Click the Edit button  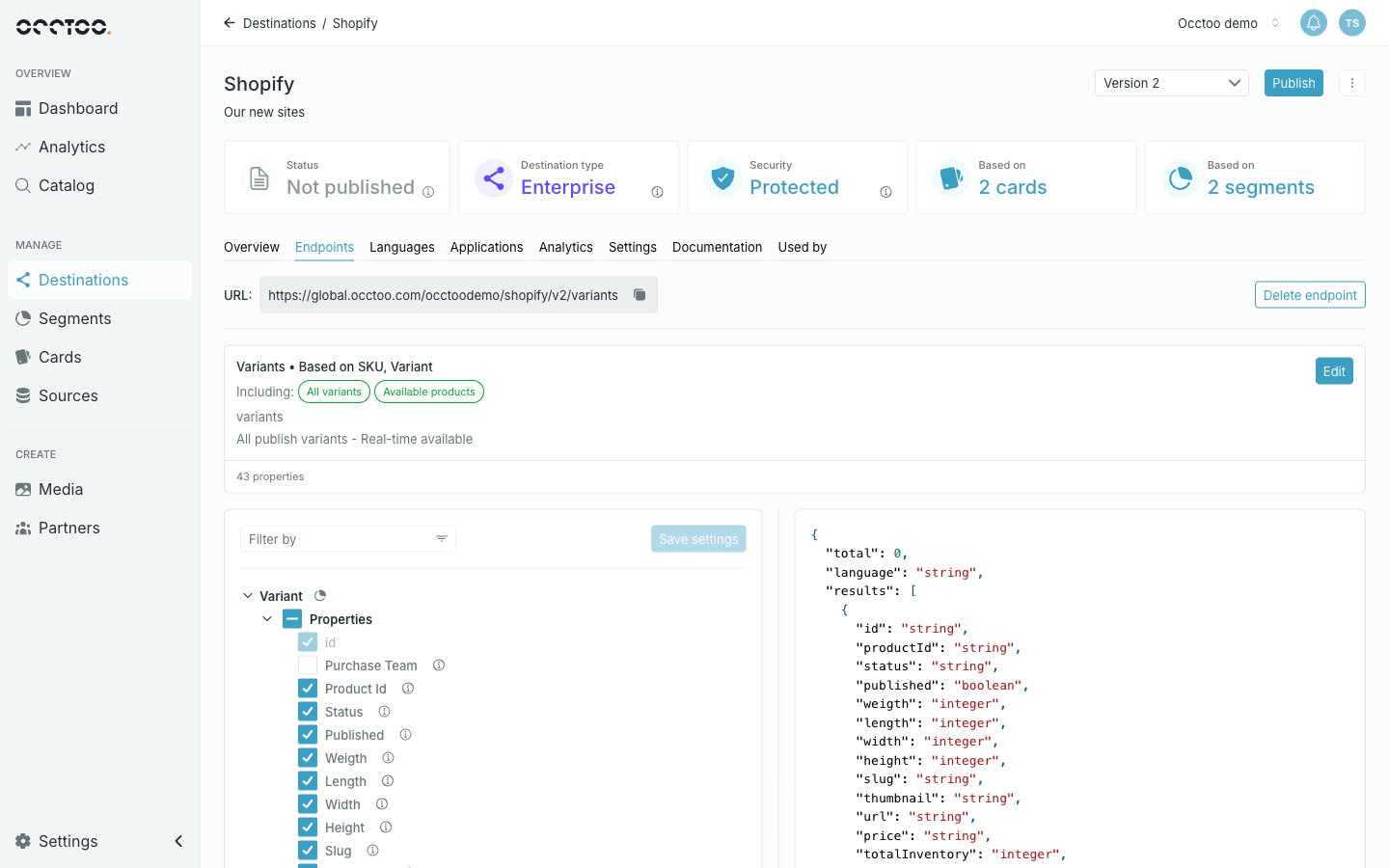pos(1334,371)
